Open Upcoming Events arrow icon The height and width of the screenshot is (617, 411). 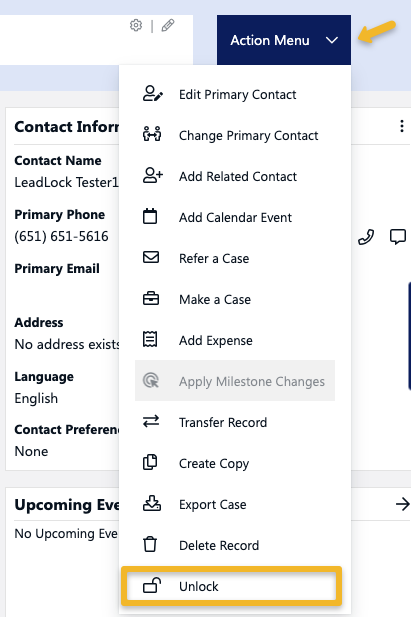[402, 504]
